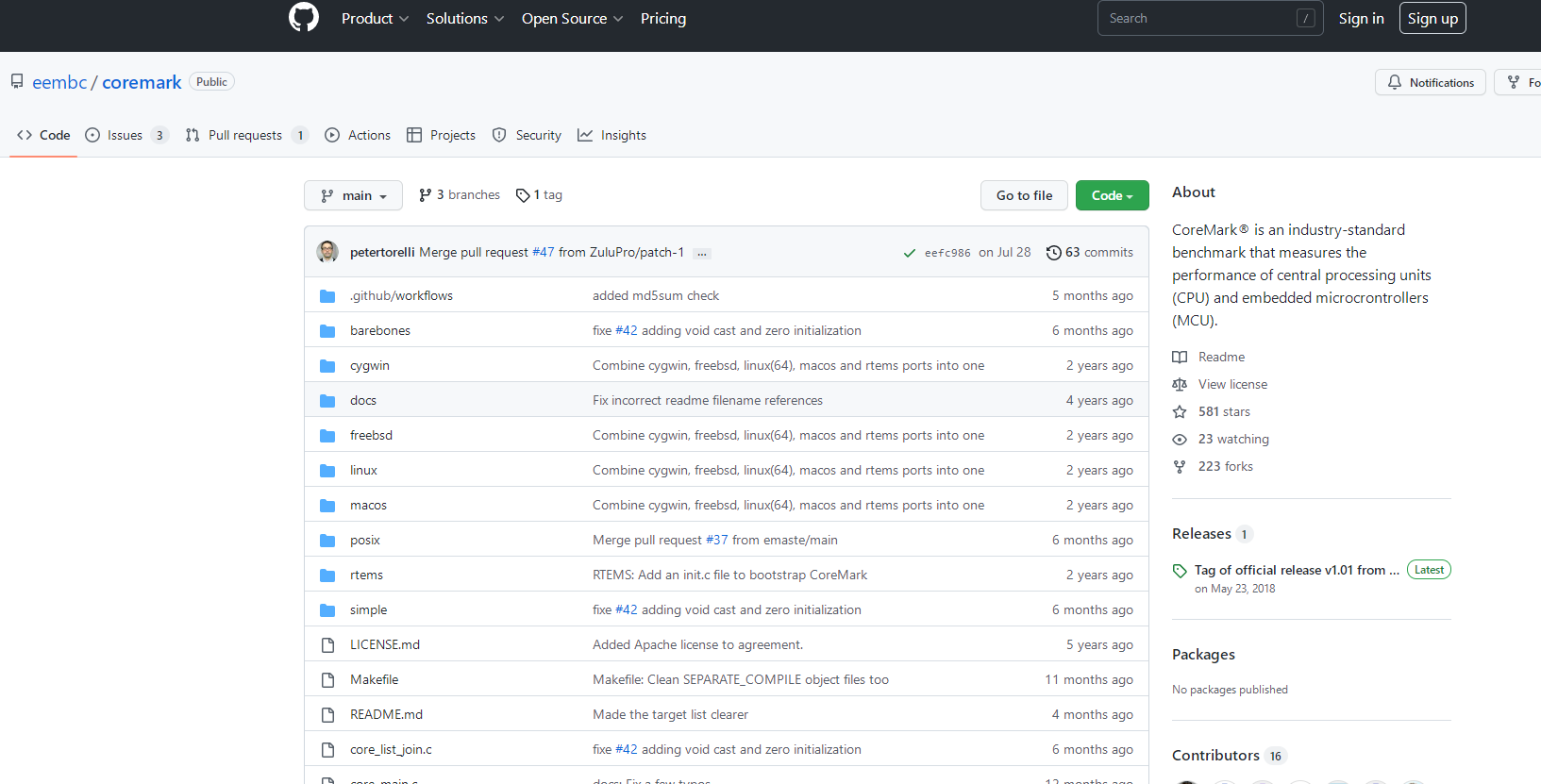The width and height of the screenshot is (1541, 784).
Task: Open the Open Source dropdown
Action: (572, 19)
